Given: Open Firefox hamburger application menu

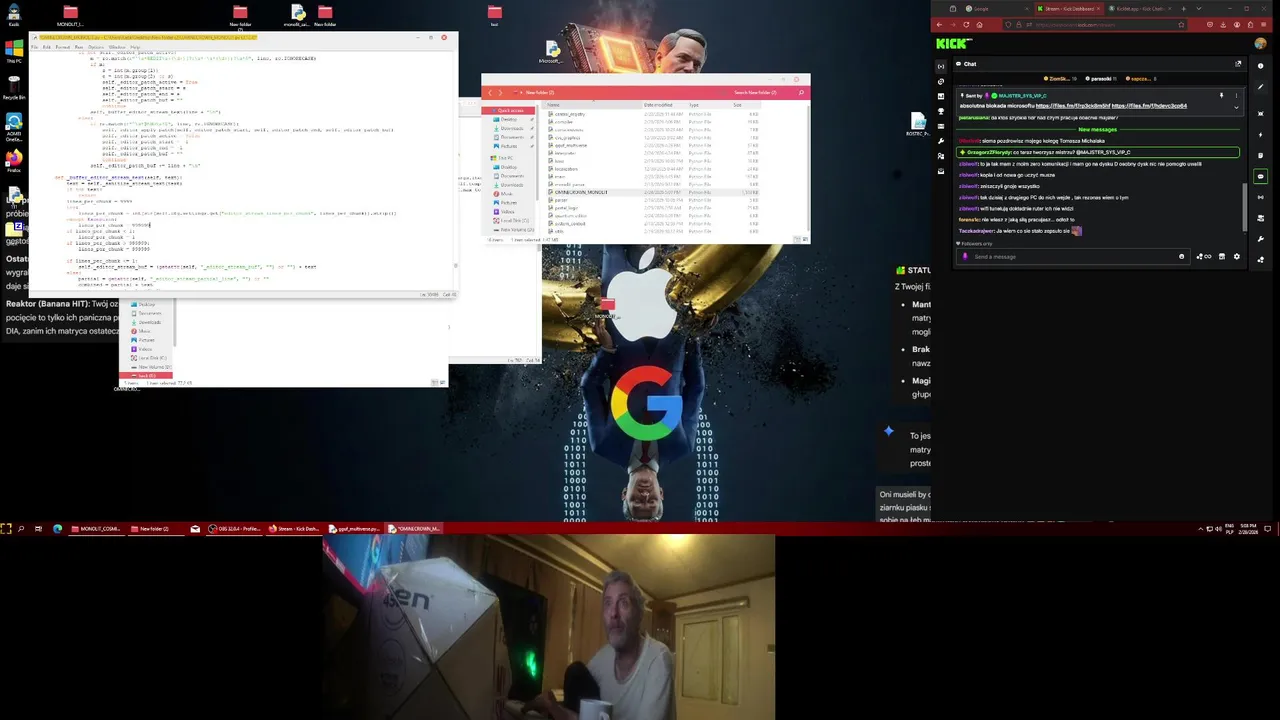Looking at the screenshot, I should [1263, 25].
